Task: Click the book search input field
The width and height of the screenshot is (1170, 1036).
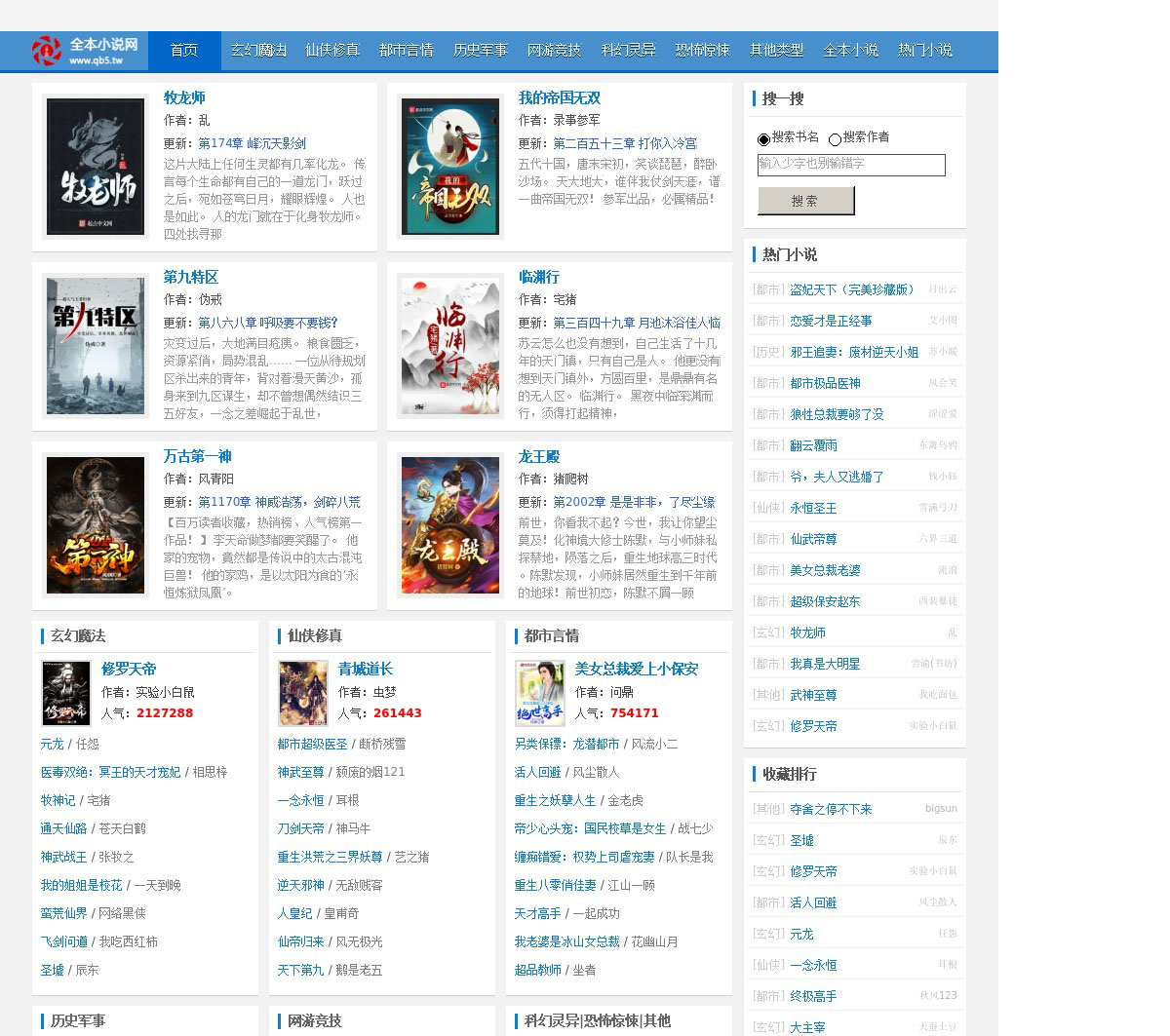Action: [851, 165]
